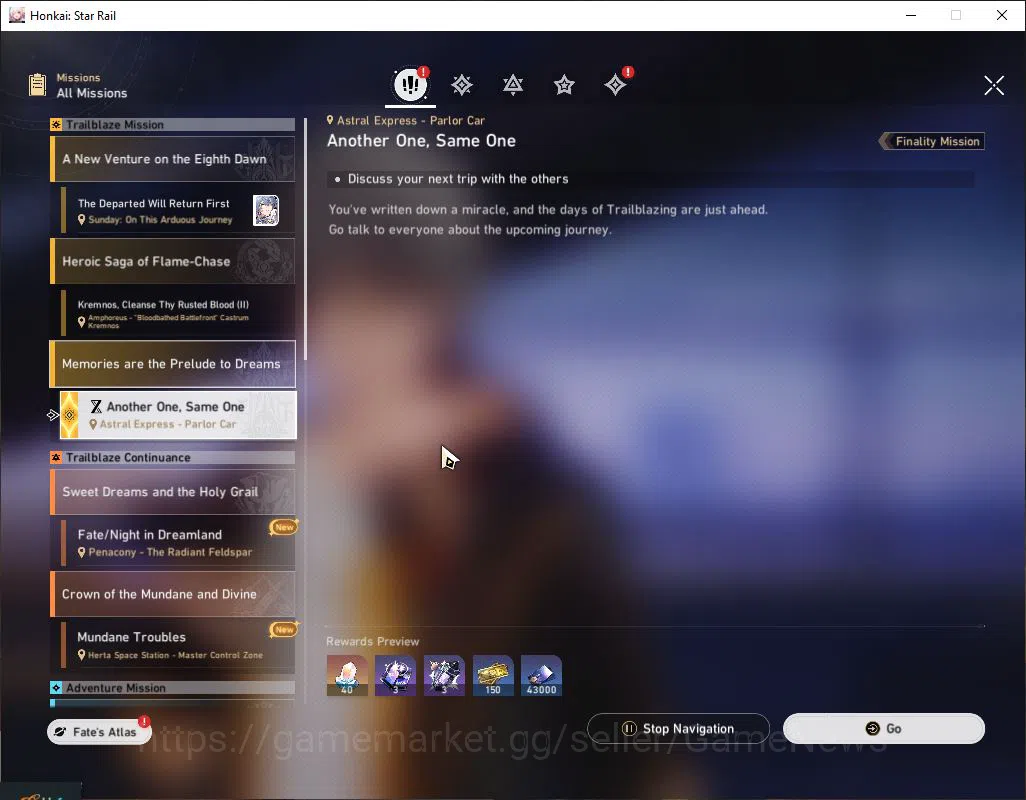Open the Mundane Troubles mission entry
Screen dimensions: 1026x800
178,645
